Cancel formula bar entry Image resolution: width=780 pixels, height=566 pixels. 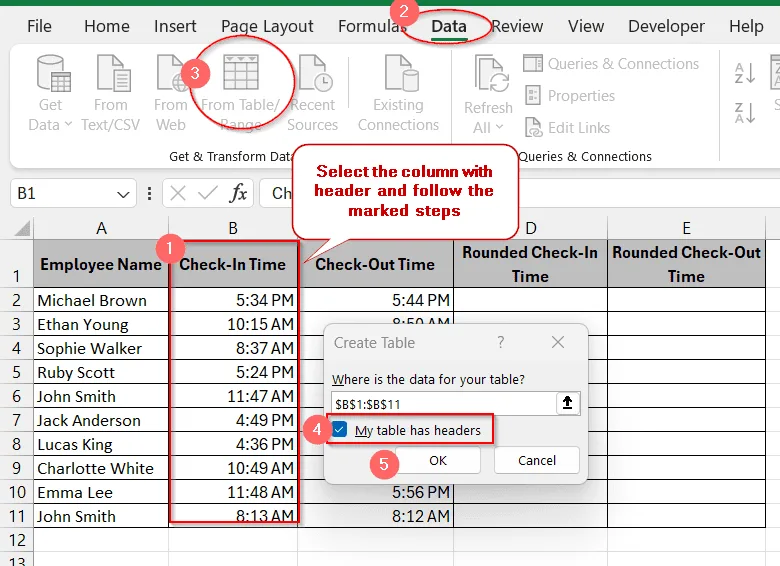178,193
